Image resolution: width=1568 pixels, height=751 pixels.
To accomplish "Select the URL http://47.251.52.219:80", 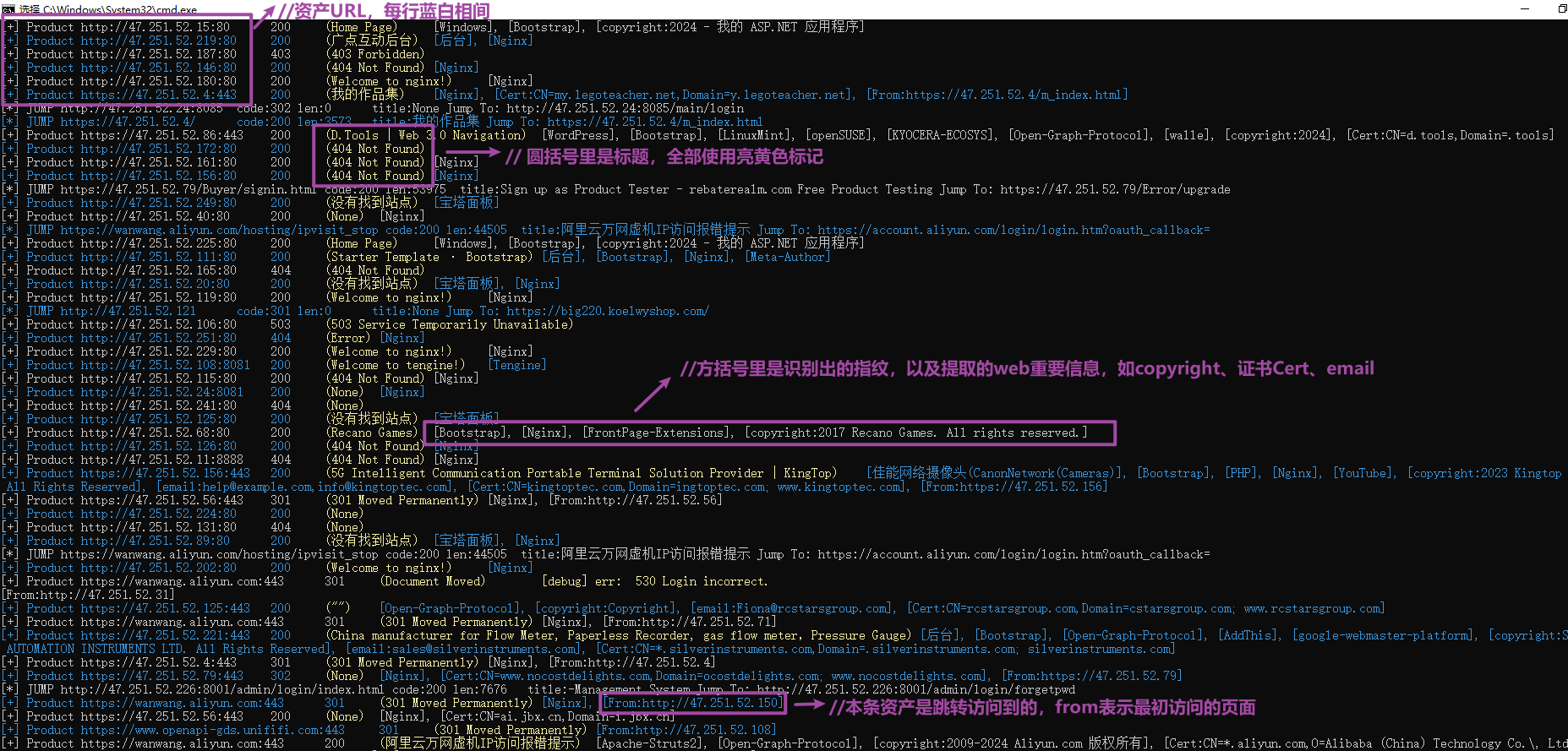I will coord(158,41).
